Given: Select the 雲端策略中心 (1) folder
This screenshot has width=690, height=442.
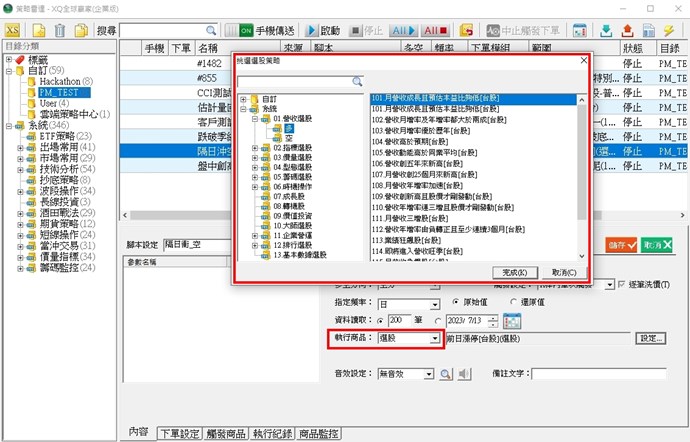Looking at the screenshot, I should (x=74, y=114).
